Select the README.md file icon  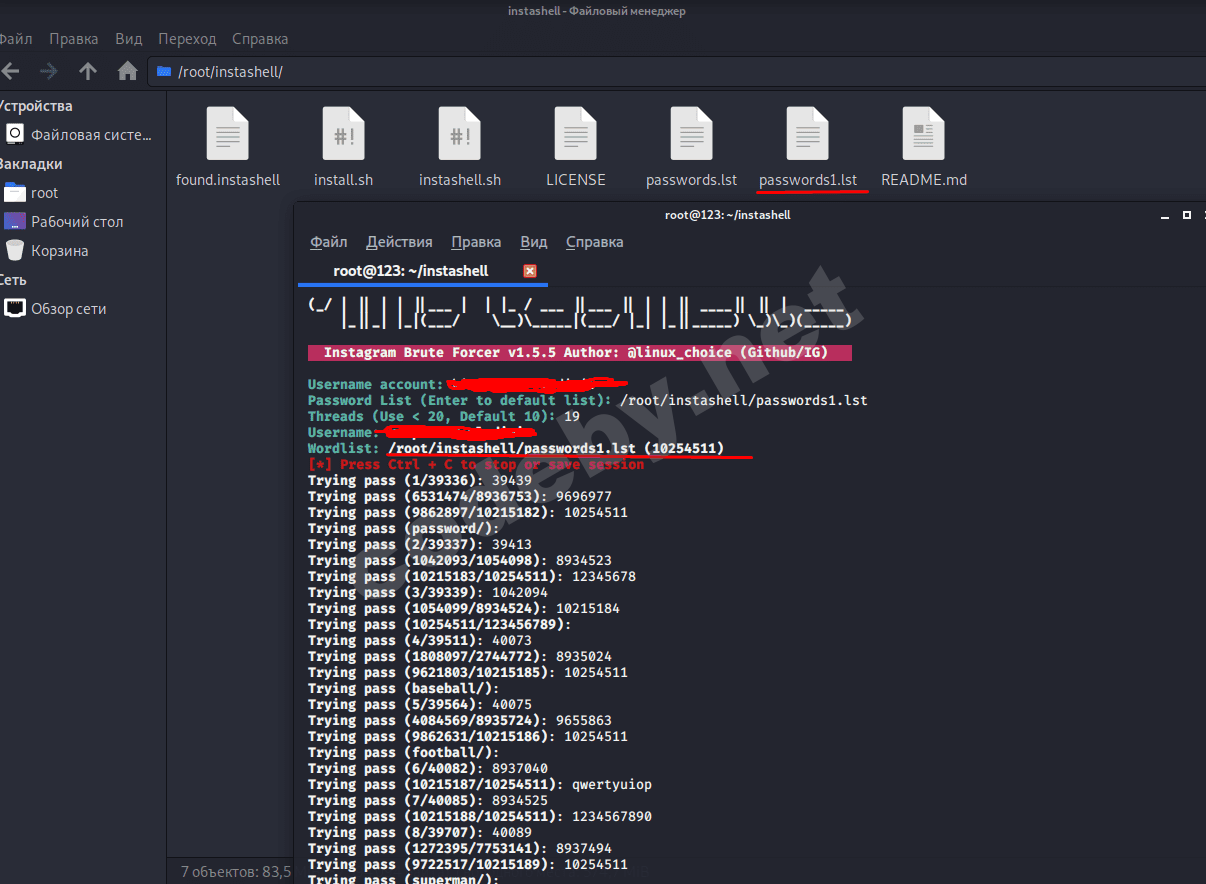click(924, 133)
